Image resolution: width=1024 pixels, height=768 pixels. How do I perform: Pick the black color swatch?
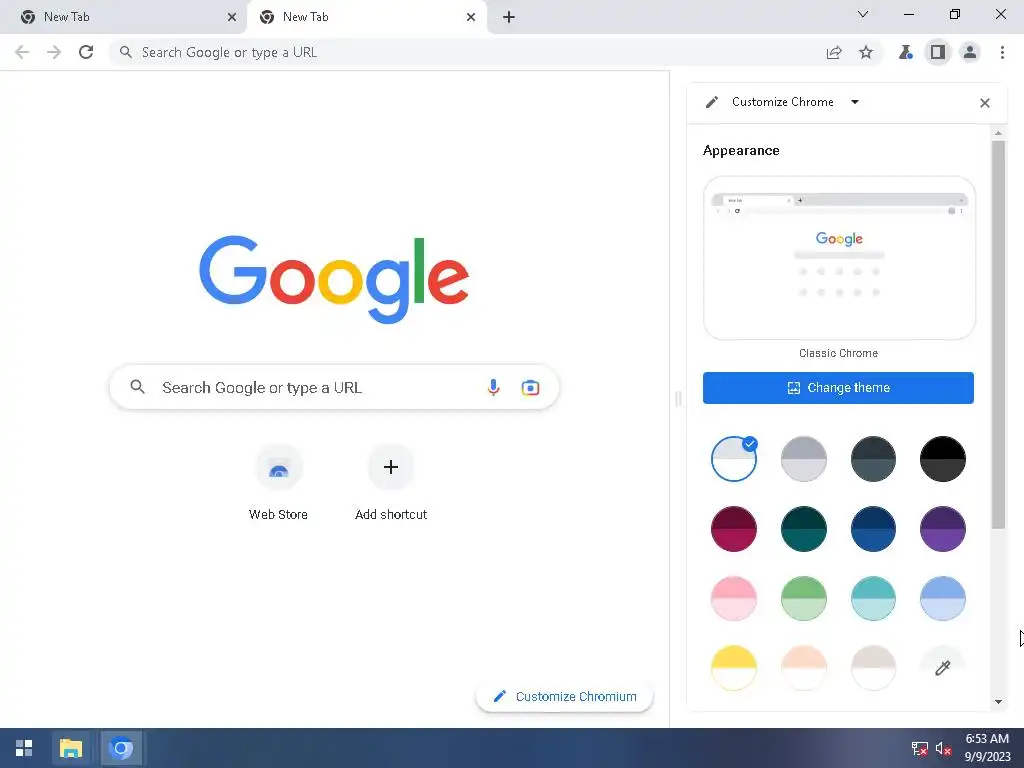(942, 458)
